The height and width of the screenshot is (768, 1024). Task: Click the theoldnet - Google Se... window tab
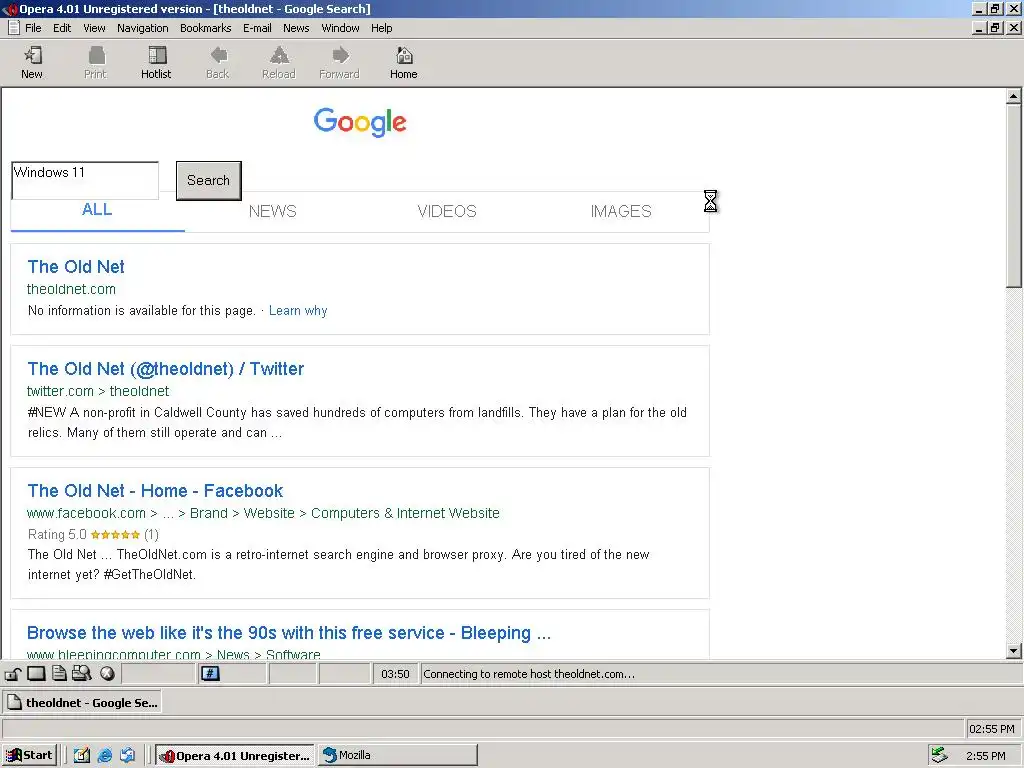[x=82, y=703]
